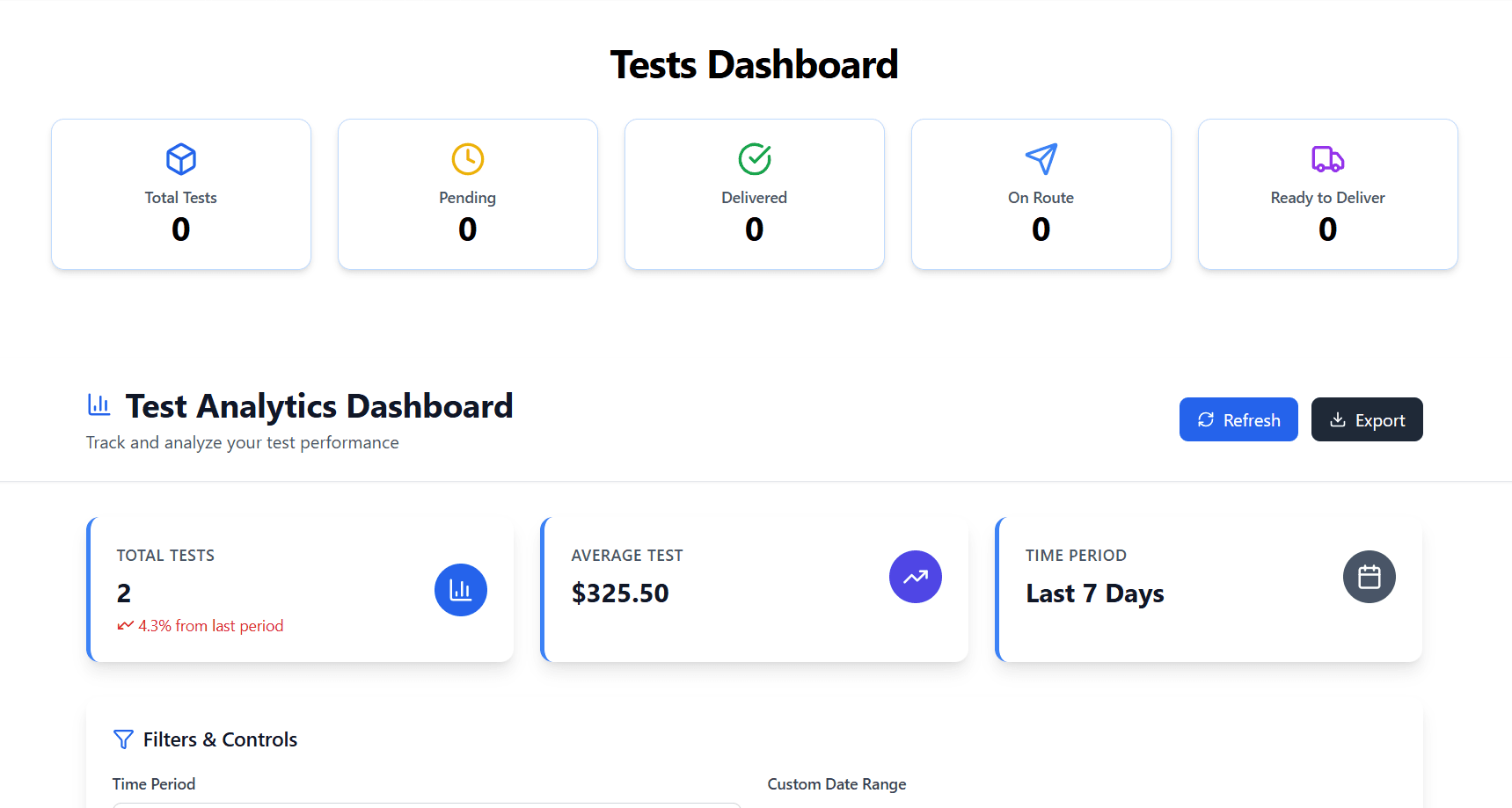The width and height of the screenshot is (1512, 808).
Task: Click the yellow clock icon for Pending
Action: point(468,159)
